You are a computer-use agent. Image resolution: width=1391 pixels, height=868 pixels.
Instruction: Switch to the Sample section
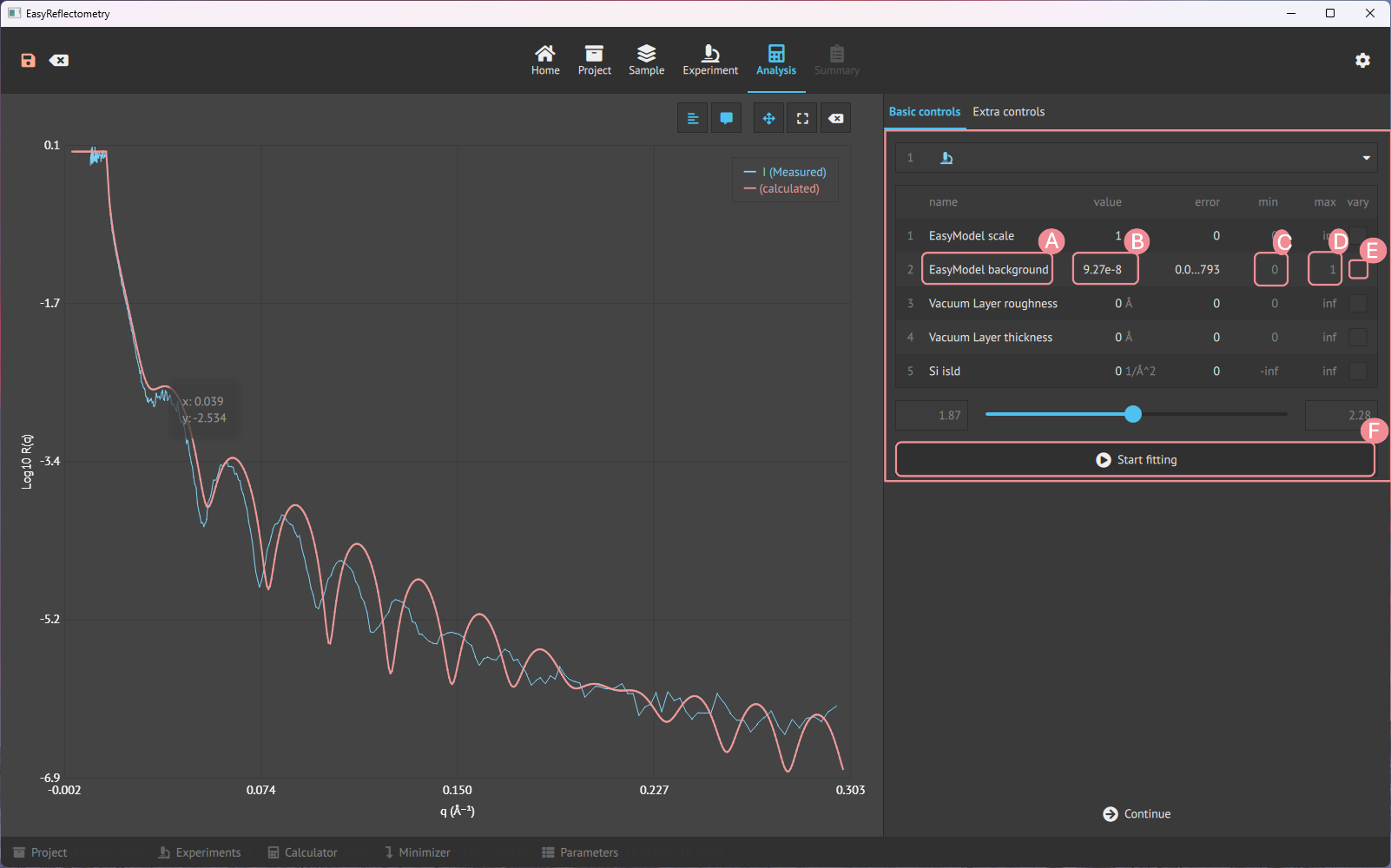pyautogui.click(x=646, y=59)
